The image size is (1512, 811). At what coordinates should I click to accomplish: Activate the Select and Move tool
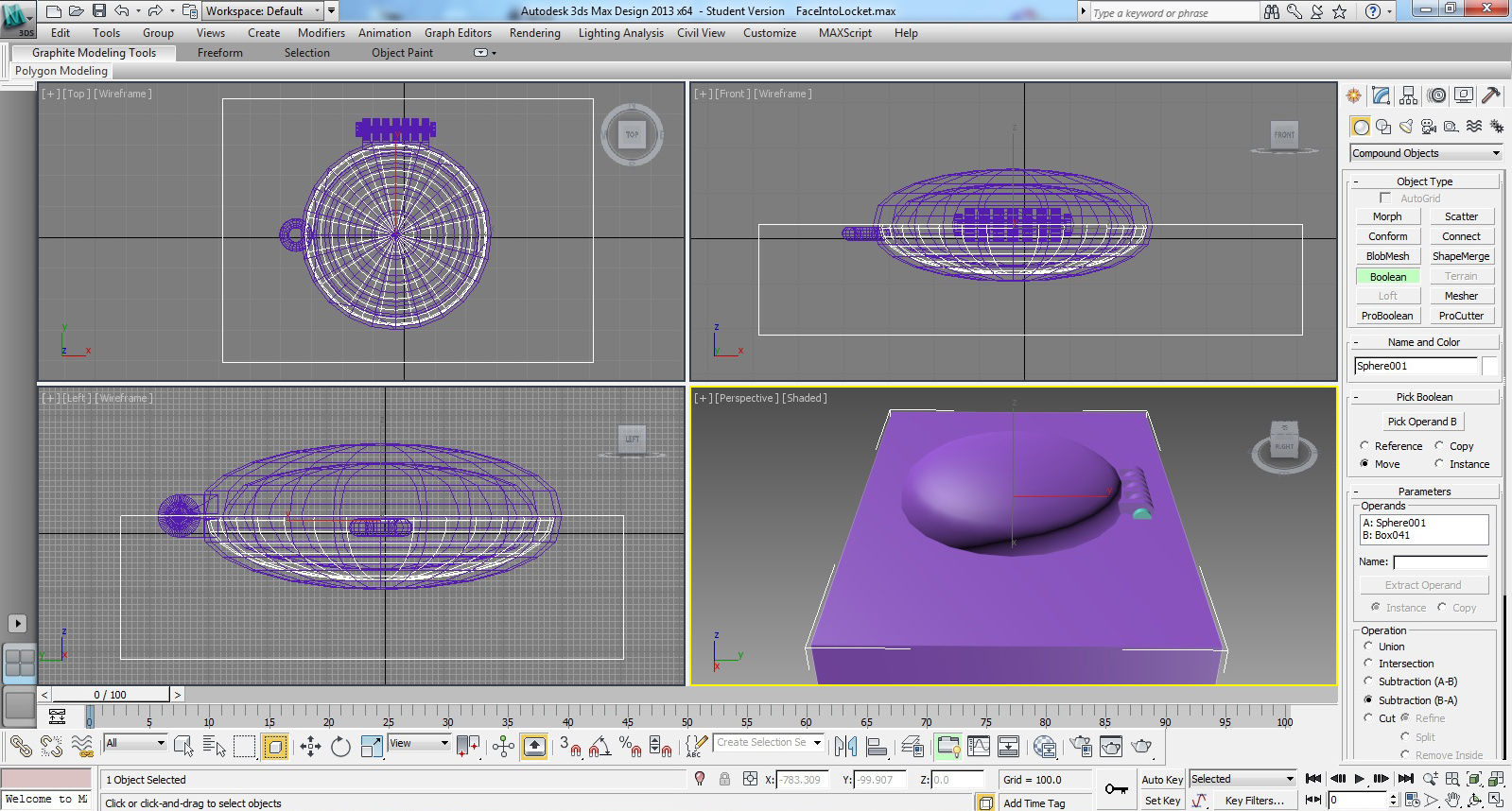tap(310, 746)
